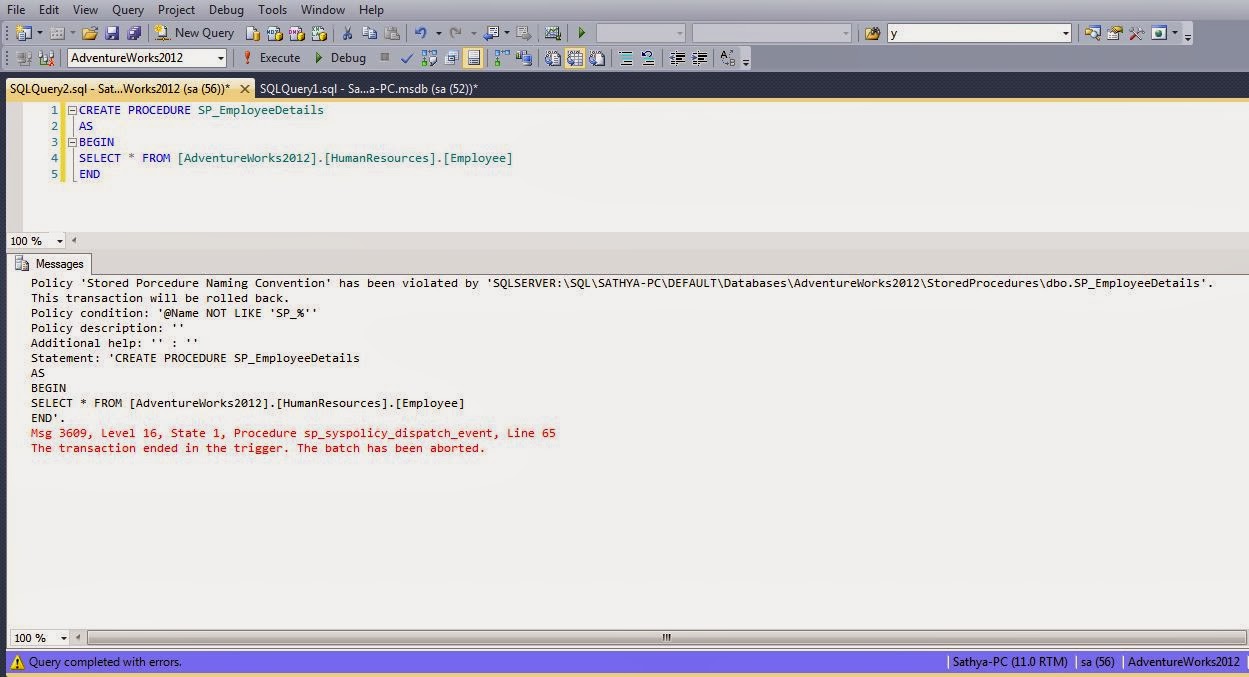Screen dimensions: 1249x677
Task: Click the Save icon on the toolbar
Action: coord(110,32)
